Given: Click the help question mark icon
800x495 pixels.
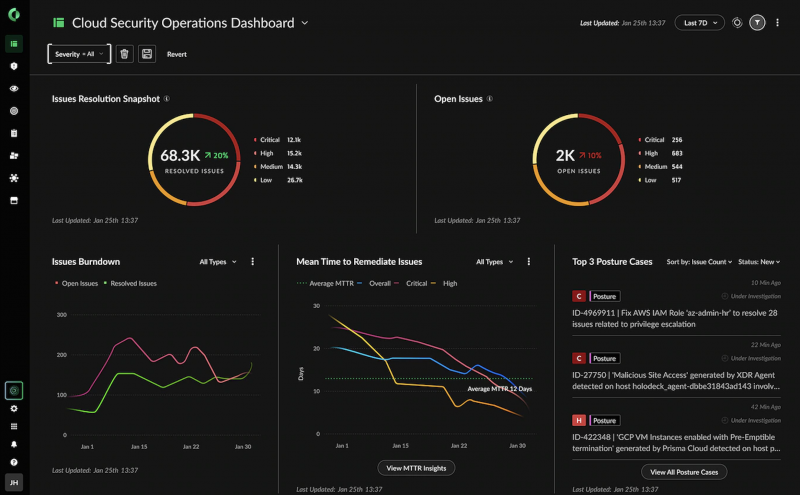Looking at the screenshot, I should coord(14,462).
